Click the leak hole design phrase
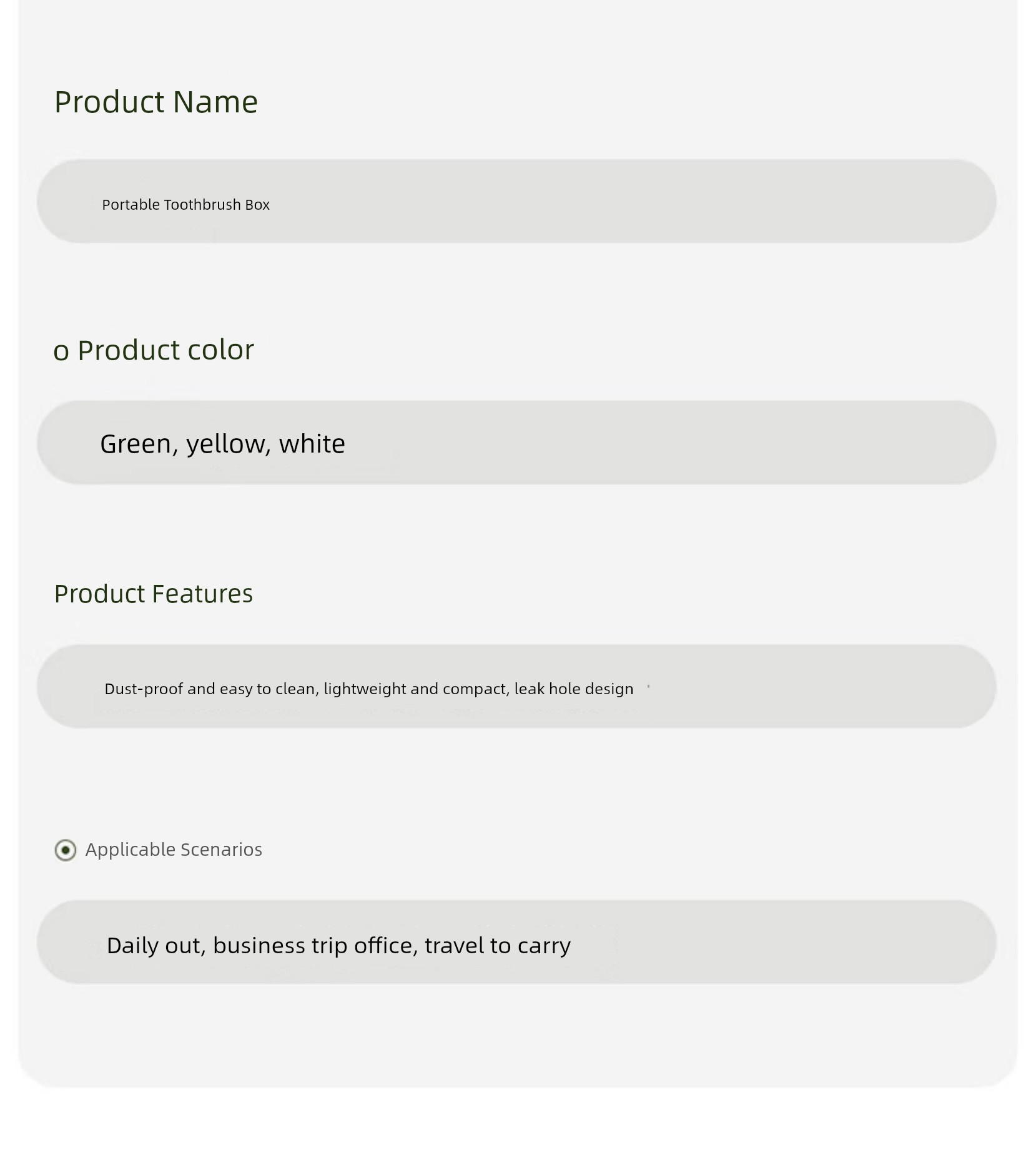 coord(573,689)
